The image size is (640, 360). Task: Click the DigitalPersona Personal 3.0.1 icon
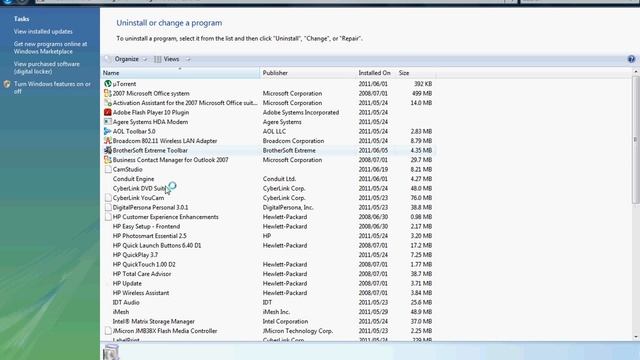[x=108, y=207]
